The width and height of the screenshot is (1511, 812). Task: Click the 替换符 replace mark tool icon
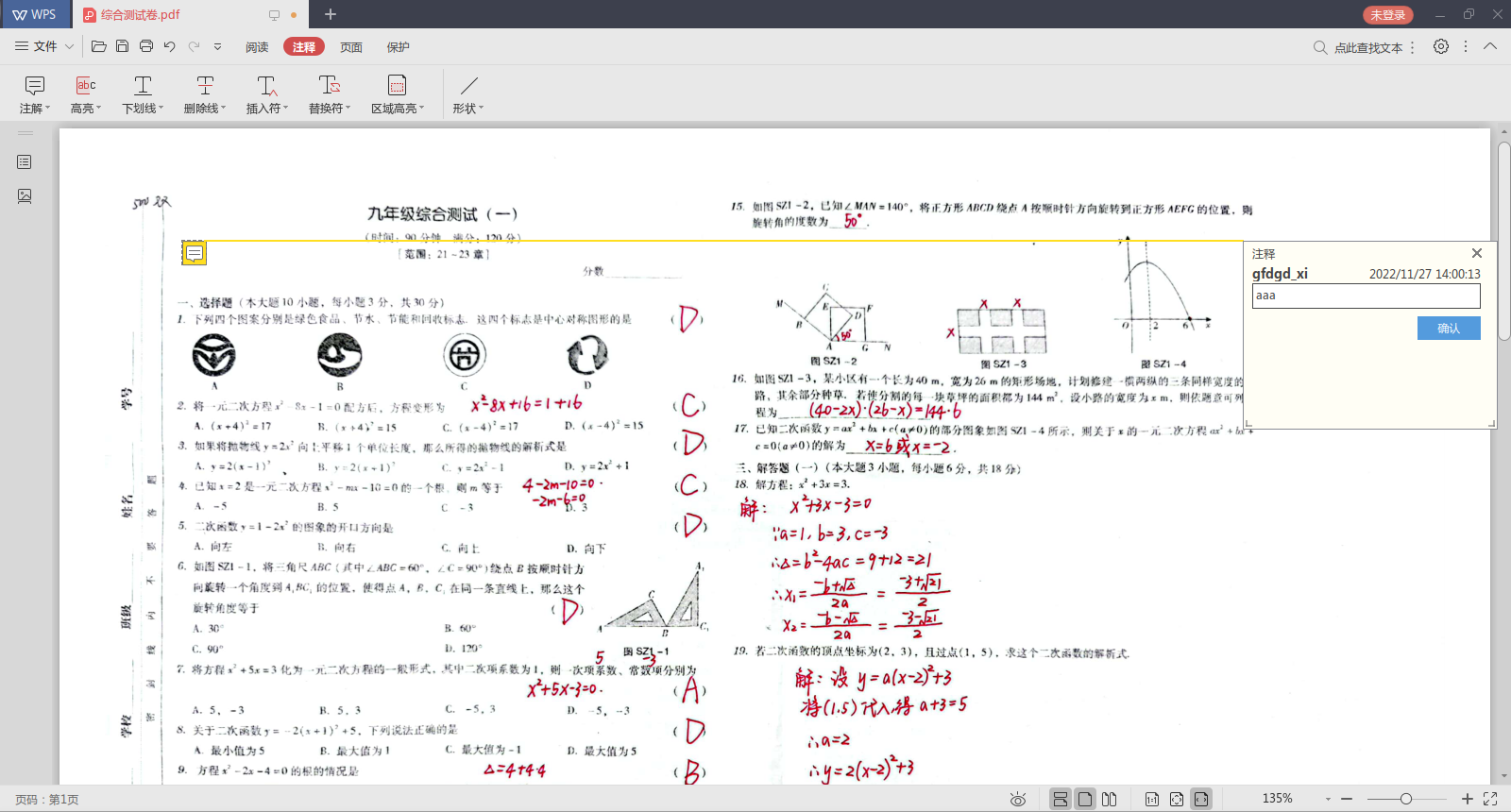(330, 86)
